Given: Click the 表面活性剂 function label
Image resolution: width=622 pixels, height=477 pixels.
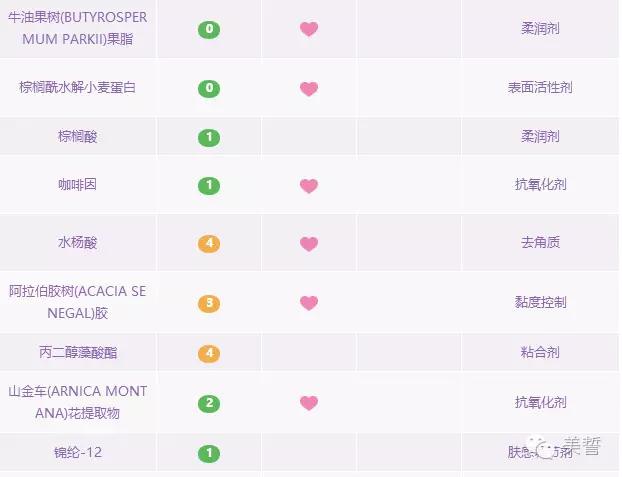Looking at the screenshot, I should click(x=540, y=88).
